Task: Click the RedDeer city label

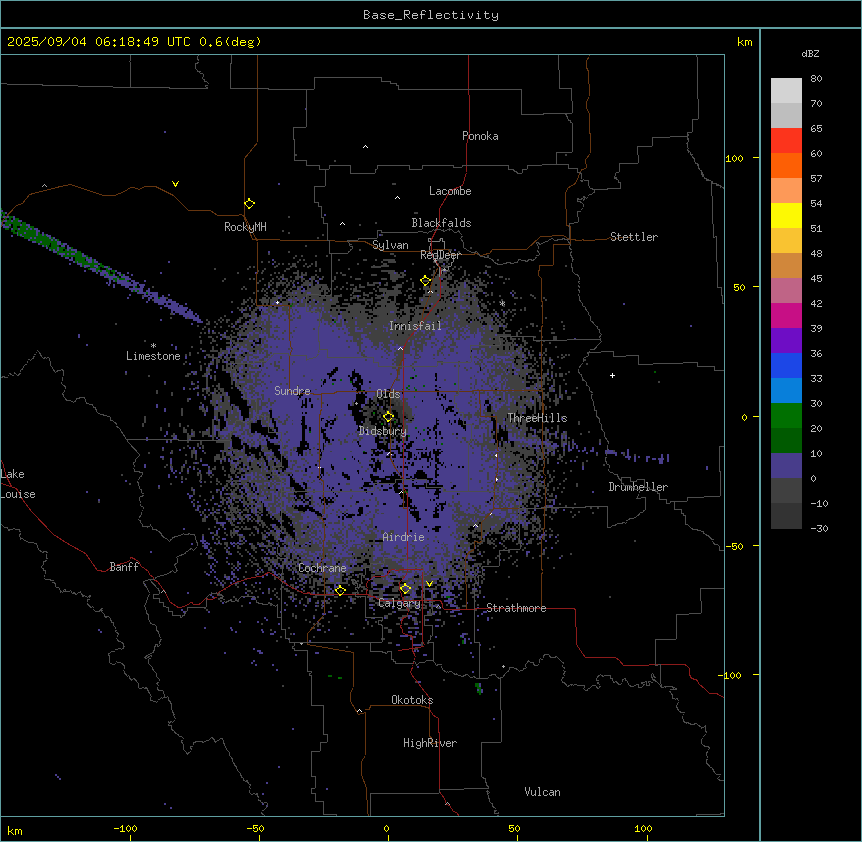Action: click(x=440, y=255)
